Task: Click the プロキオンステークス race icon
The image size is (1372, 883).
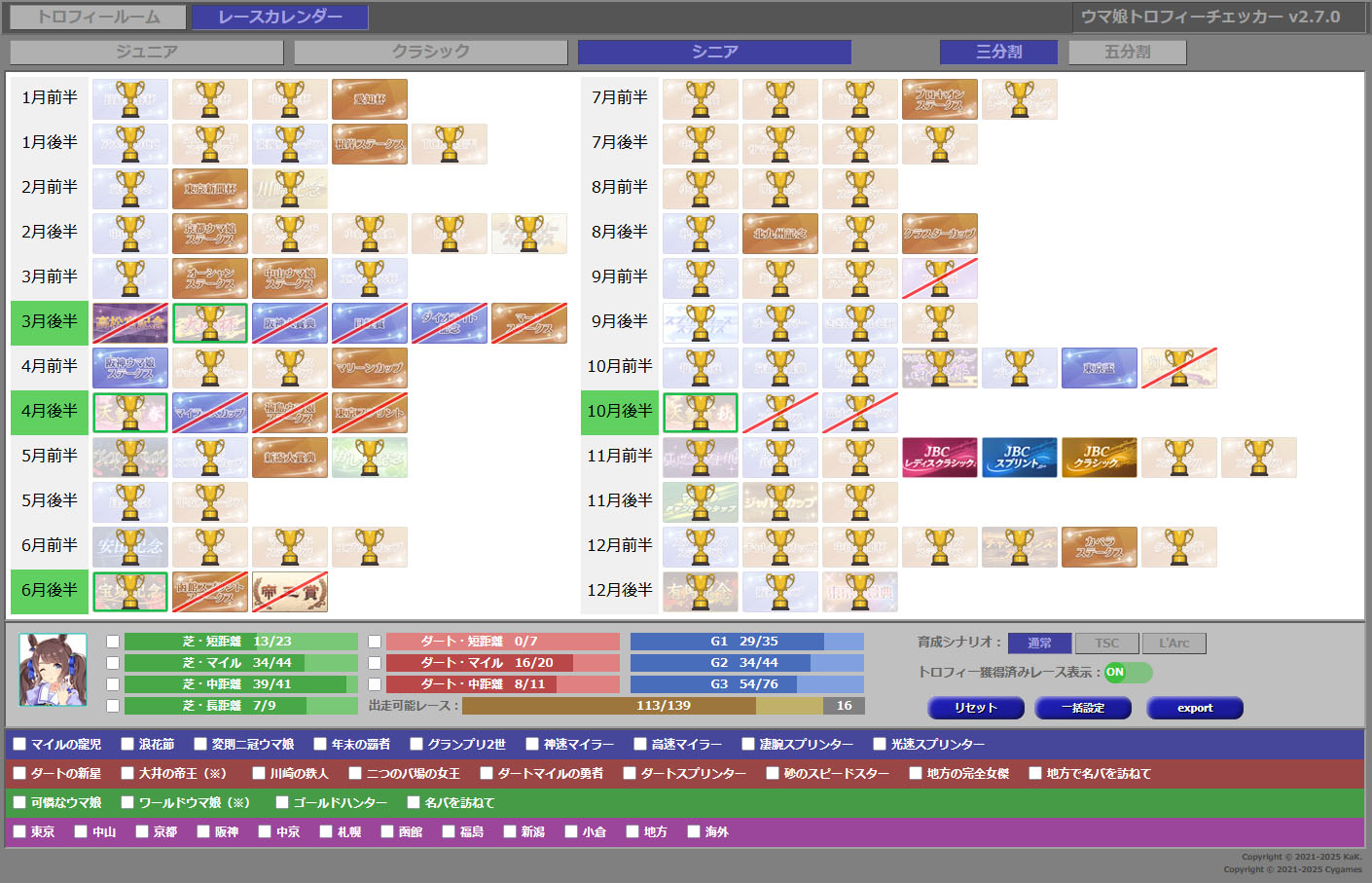Action: click(940, 99)
